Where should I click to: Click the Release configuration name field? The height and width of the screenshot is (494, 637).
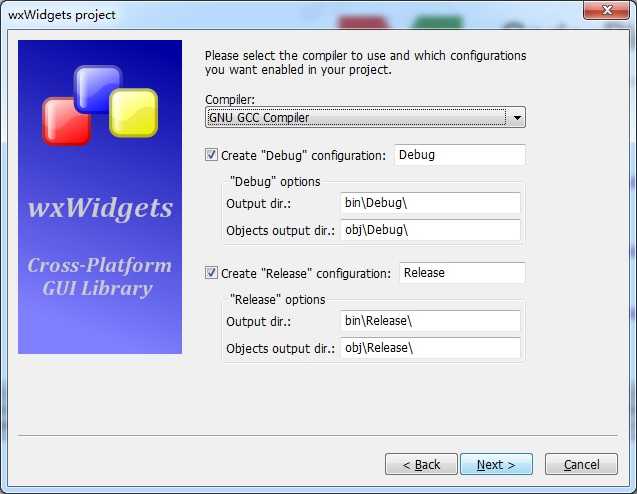[x=462, y=273]
